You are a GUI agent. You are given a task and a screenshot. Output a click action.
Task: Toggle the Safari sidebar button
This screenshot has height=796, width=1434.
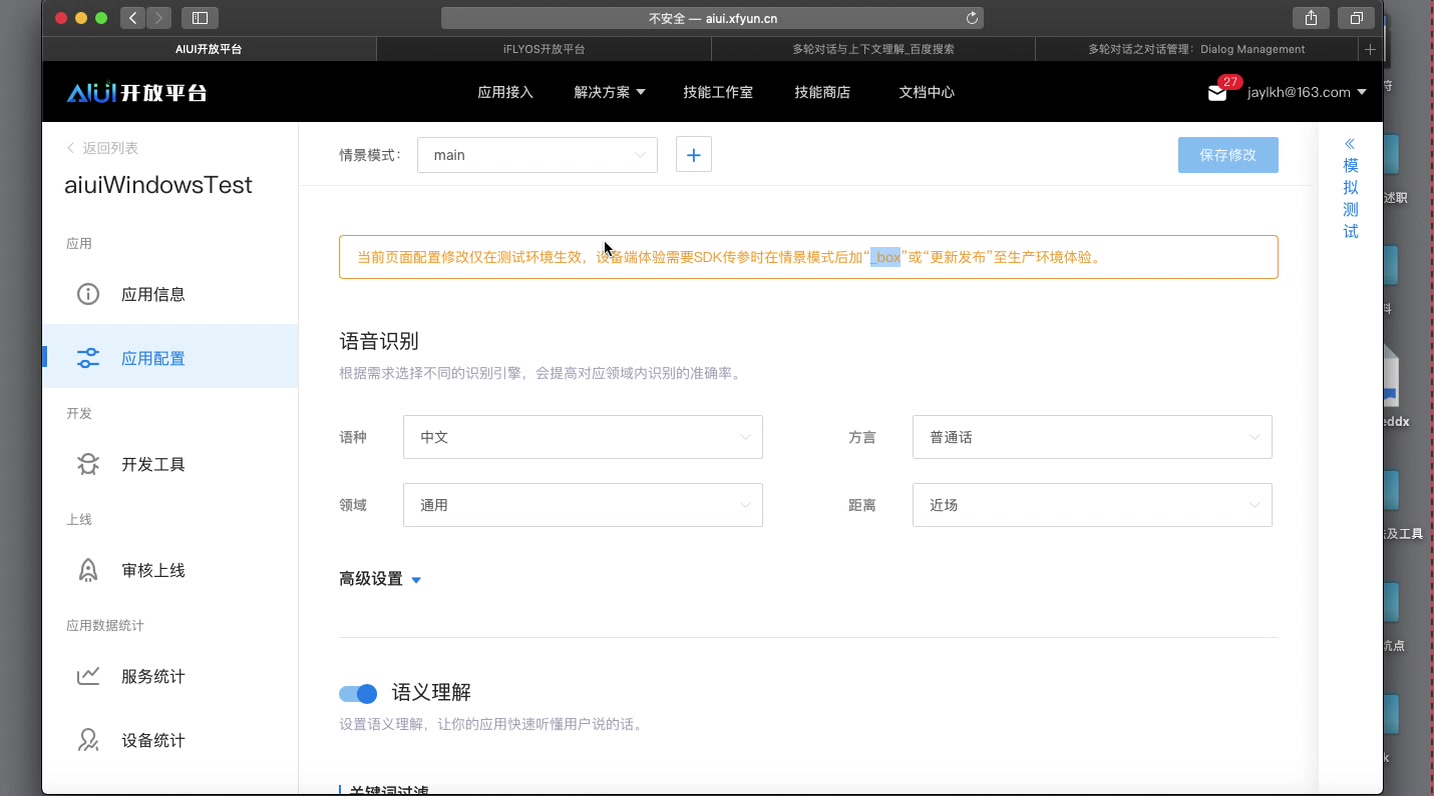click(x=200, y=18)
